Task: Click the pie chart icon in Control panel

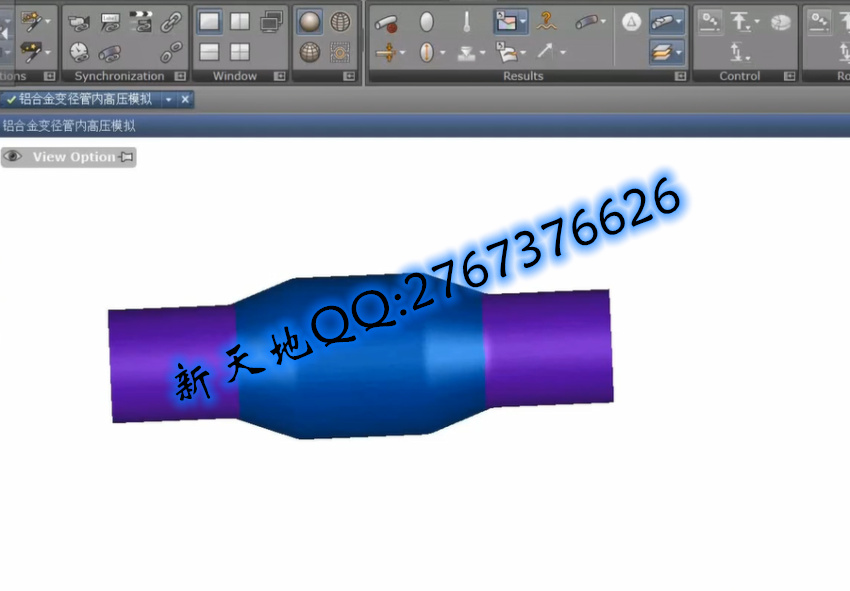Action: pyautogui.click(x=780, y=21)
